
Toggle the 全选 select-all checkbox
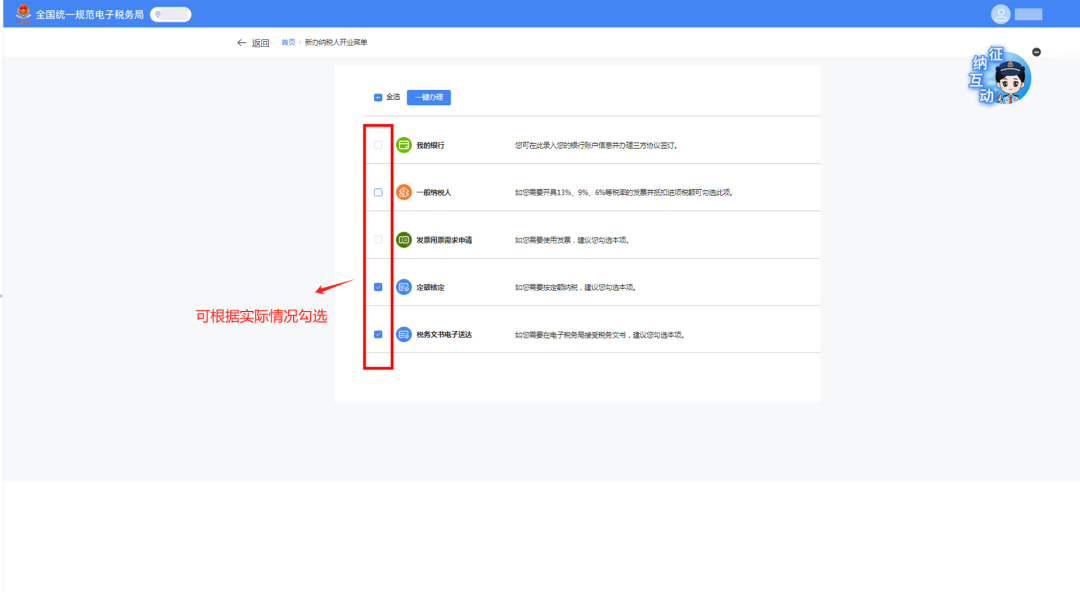(378, 97)
